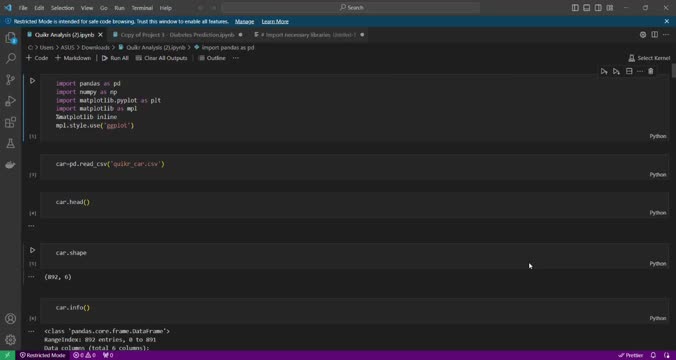Click the Run All button
This screenshot has height=360, width=676.
pos(115,58)
